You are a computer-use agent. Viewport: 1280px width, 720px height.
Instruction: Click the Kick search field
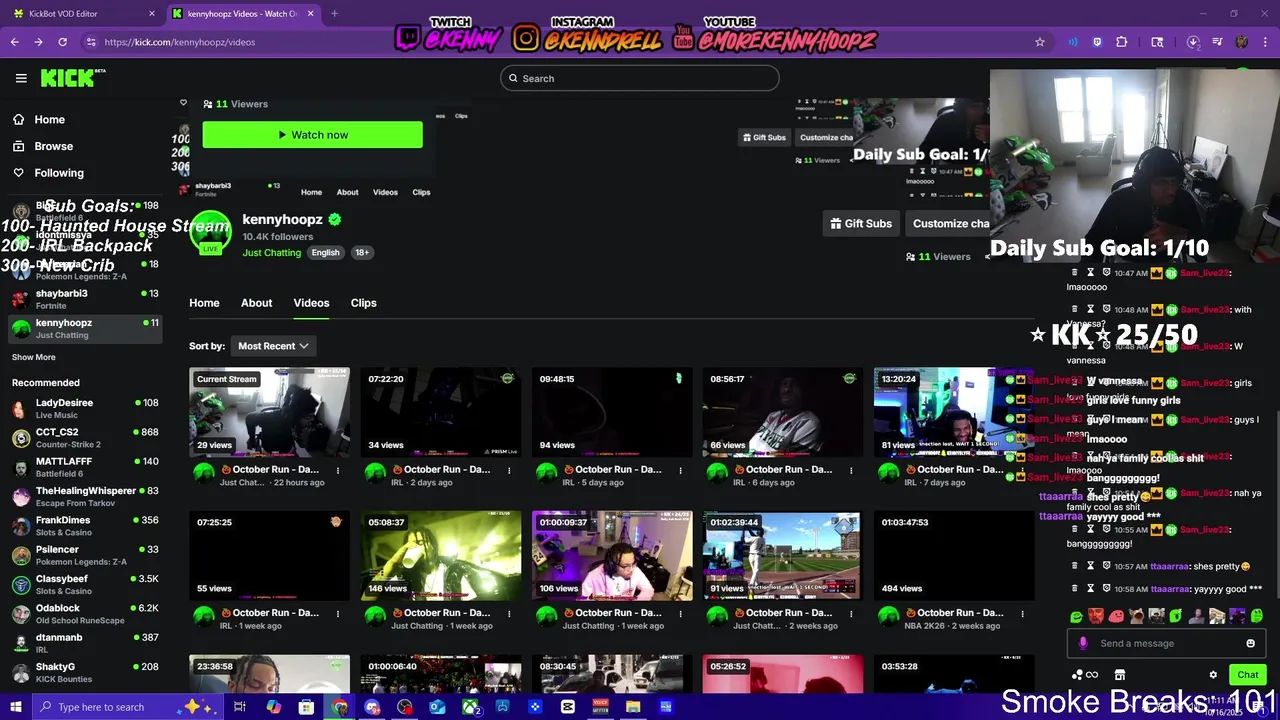639,78
